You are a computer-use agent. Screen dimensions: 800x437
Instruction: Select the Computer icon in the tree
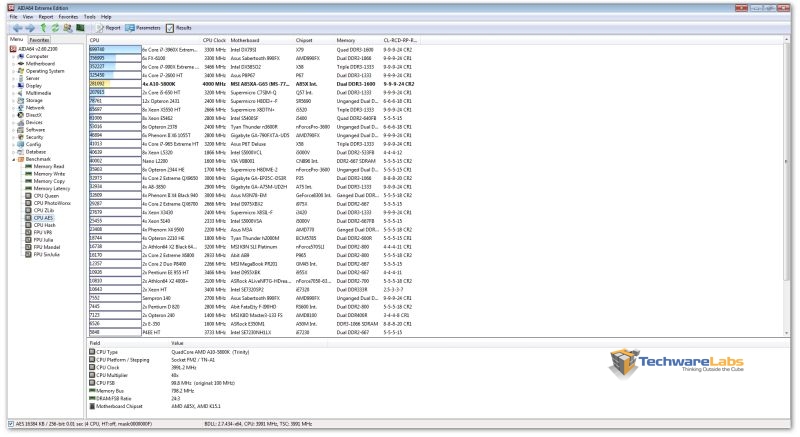[21, 57]
